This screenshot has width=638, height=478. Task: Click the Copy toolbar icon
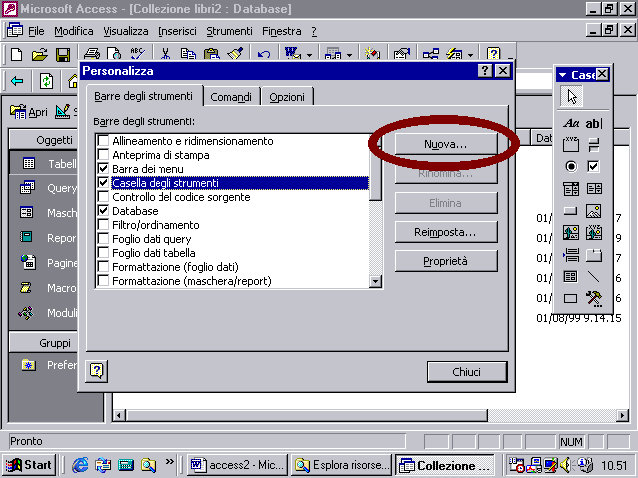[188, 54]
